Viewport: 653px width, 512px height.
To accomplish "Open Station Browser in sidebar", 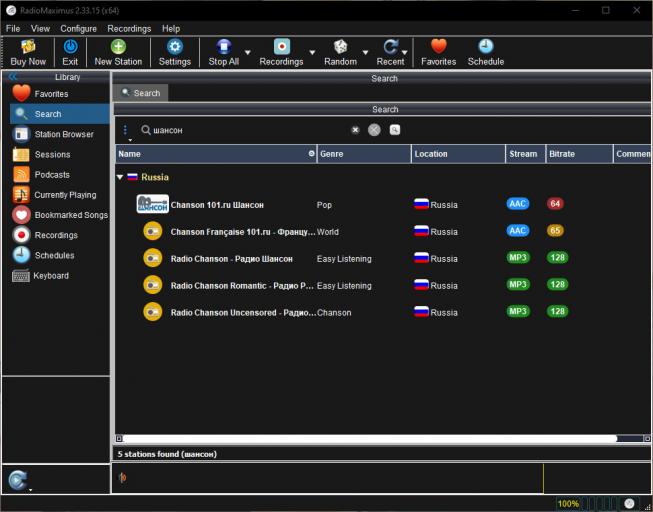I will (x=60, y=134).
